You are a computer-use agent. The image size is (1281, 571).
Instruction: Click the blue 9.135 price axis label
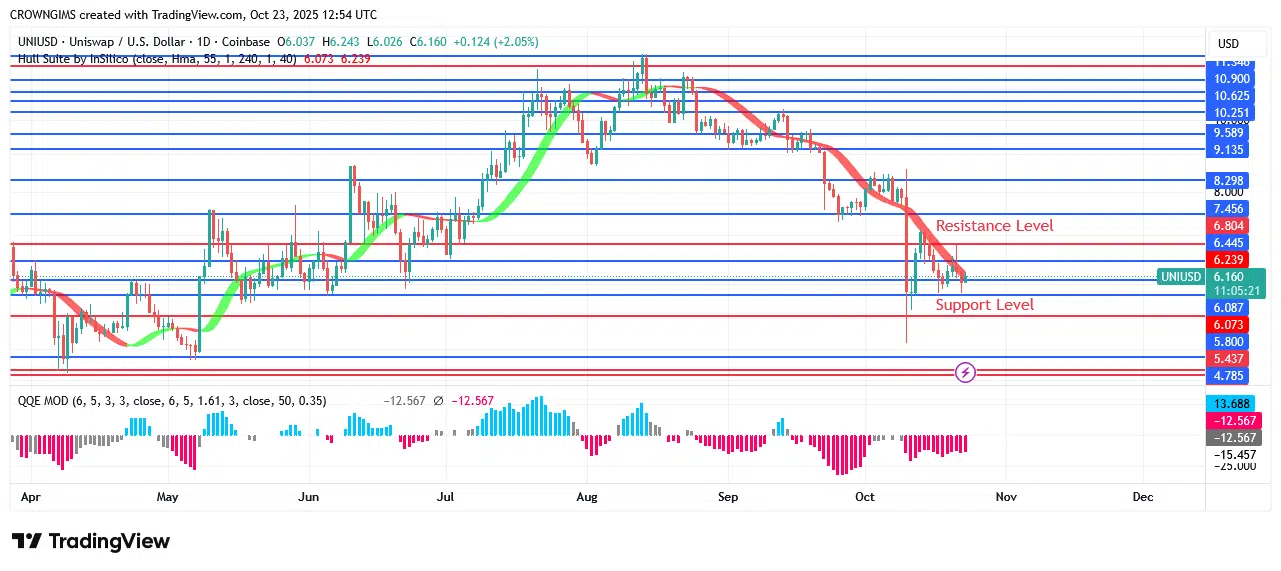tap(1231, 150)
